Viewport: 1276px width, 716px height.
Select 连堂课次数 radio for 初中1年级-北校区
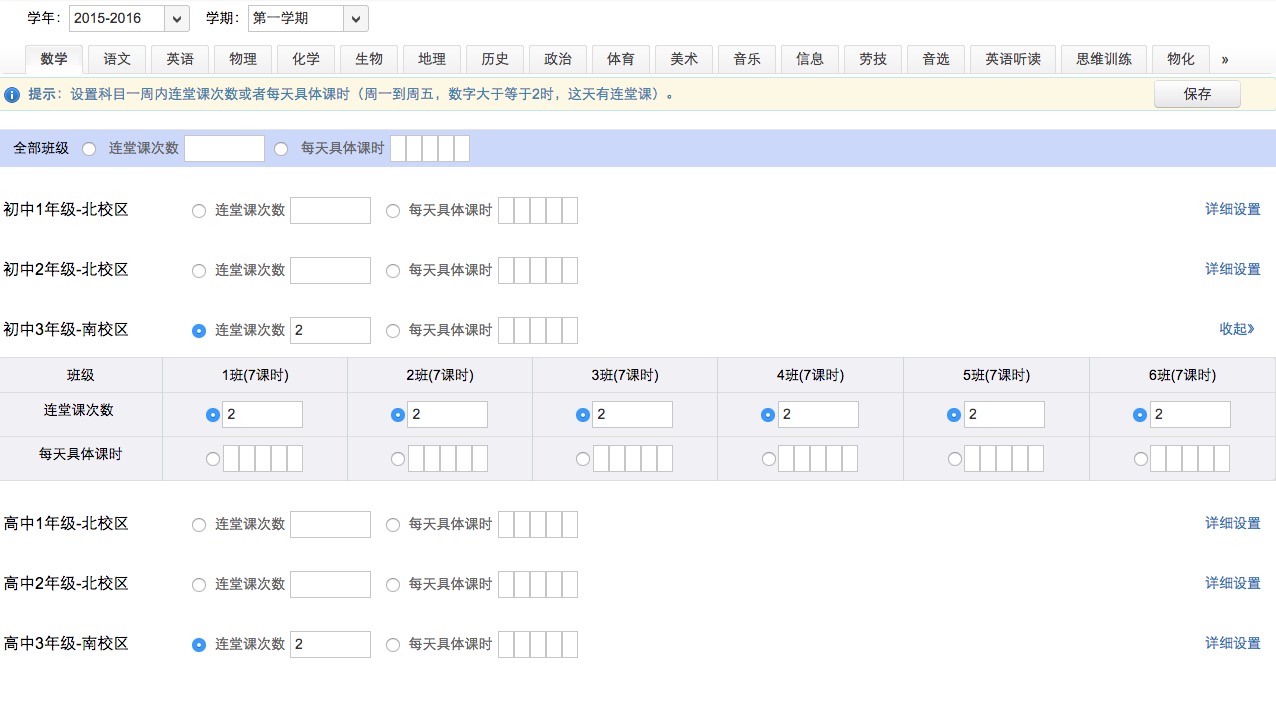click(x=198, y=210)
